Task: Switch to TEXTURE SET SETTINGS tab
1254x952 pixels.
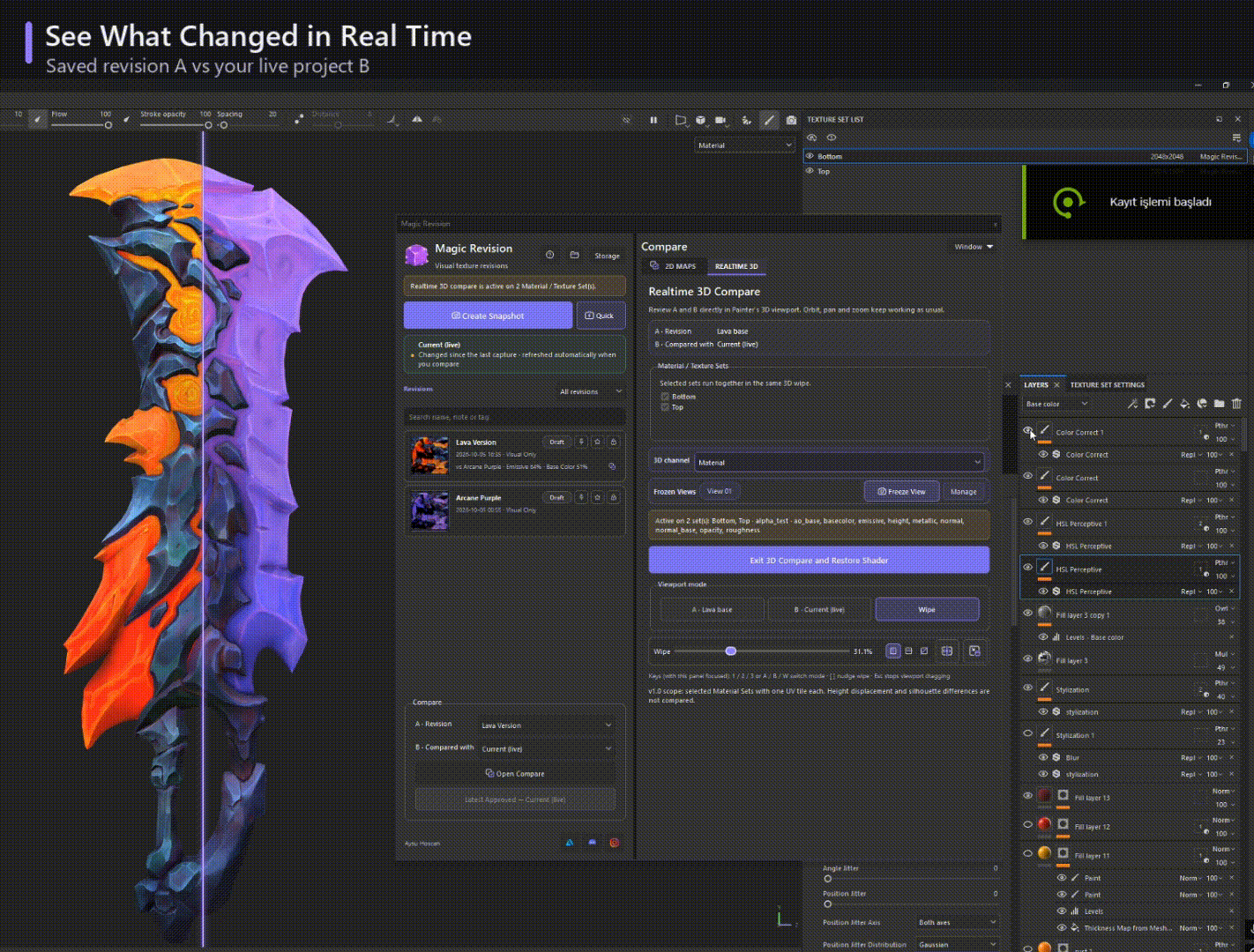Action: [x=1107, y=384]
